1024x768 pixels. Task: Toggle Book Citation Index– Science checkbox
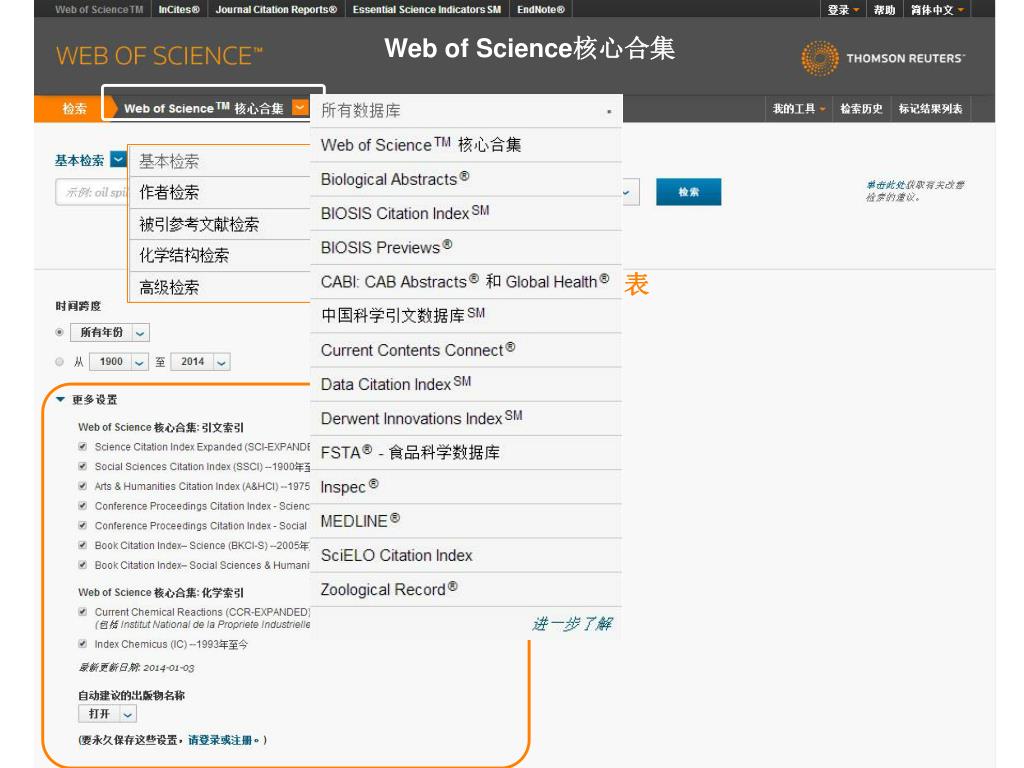coord(82,545)
